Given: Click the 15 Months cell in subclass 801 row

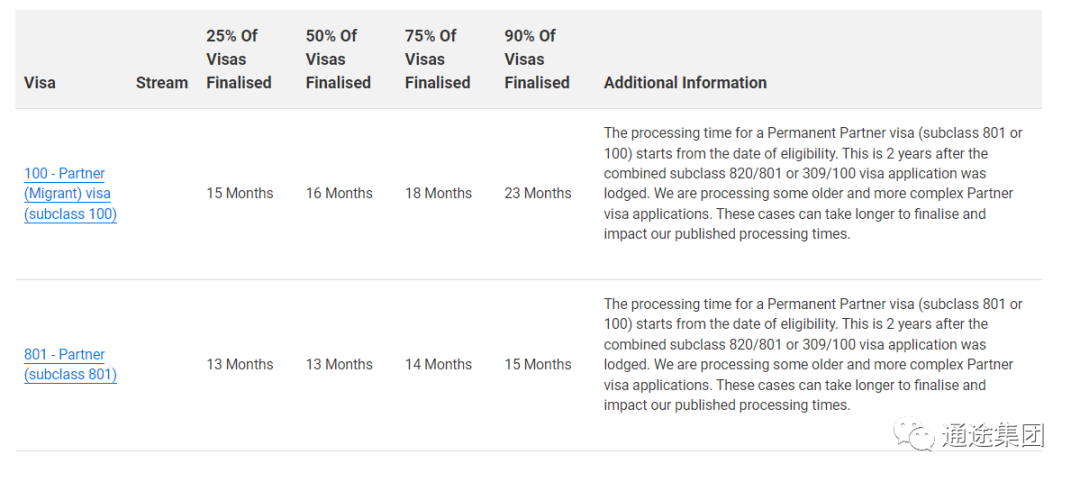Looking at the screenshot, I should click(x=538, y=364).
